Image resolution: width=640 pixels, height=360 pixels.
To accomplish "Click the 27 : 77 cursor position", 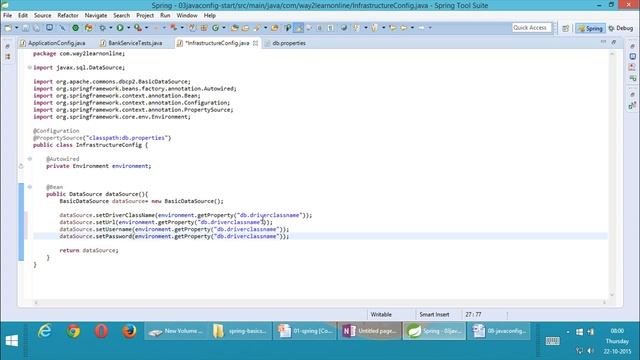I will (473, 315).
